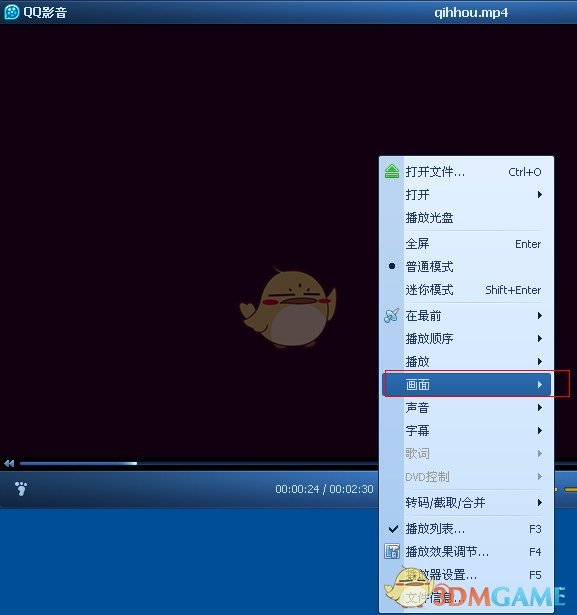
Task: Choose 全屏 to go fullscreen
Action: pos(467,244)
